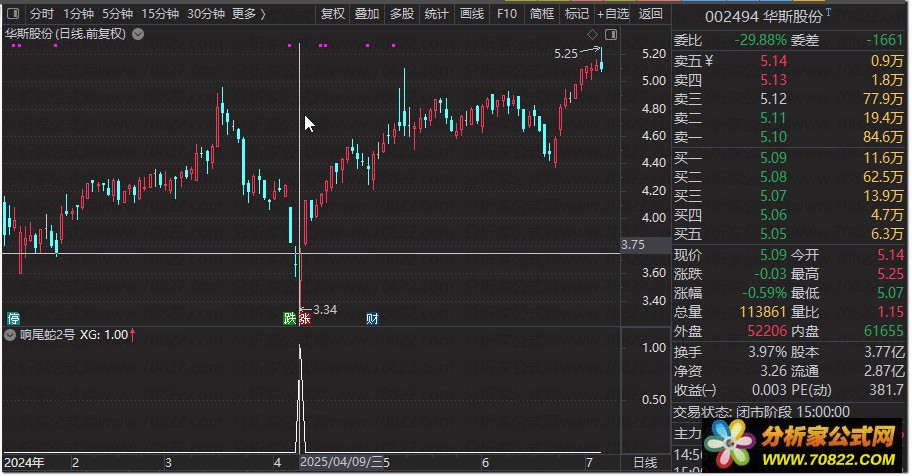Select 卖二 price 5.11
The width and height of the screenshot is (912, 476).
(774, 118)
